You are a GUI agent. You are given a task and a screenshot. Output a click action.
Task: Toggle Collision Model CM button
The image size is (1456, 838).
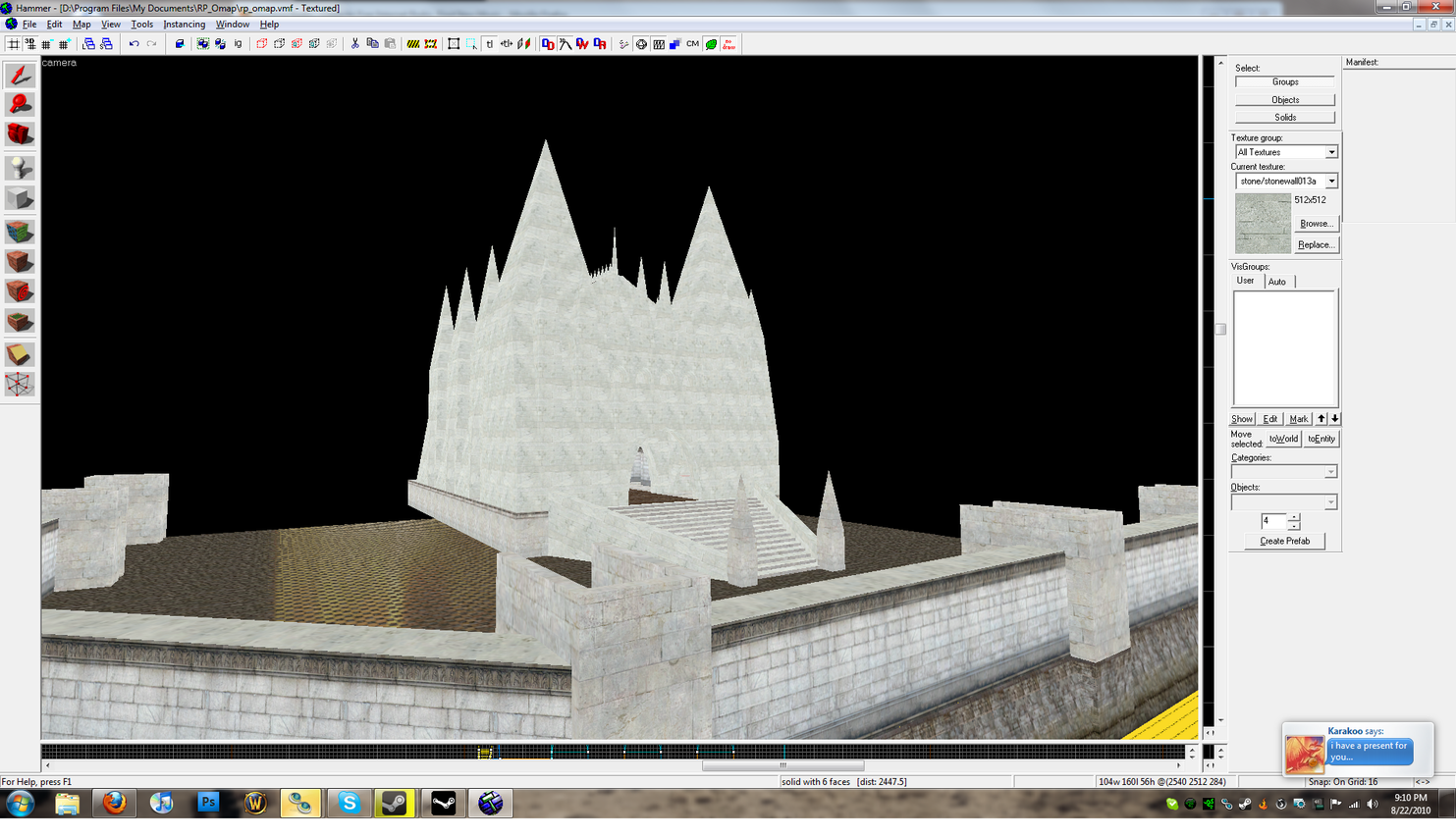pyautogui.click(x=693, y=44)
